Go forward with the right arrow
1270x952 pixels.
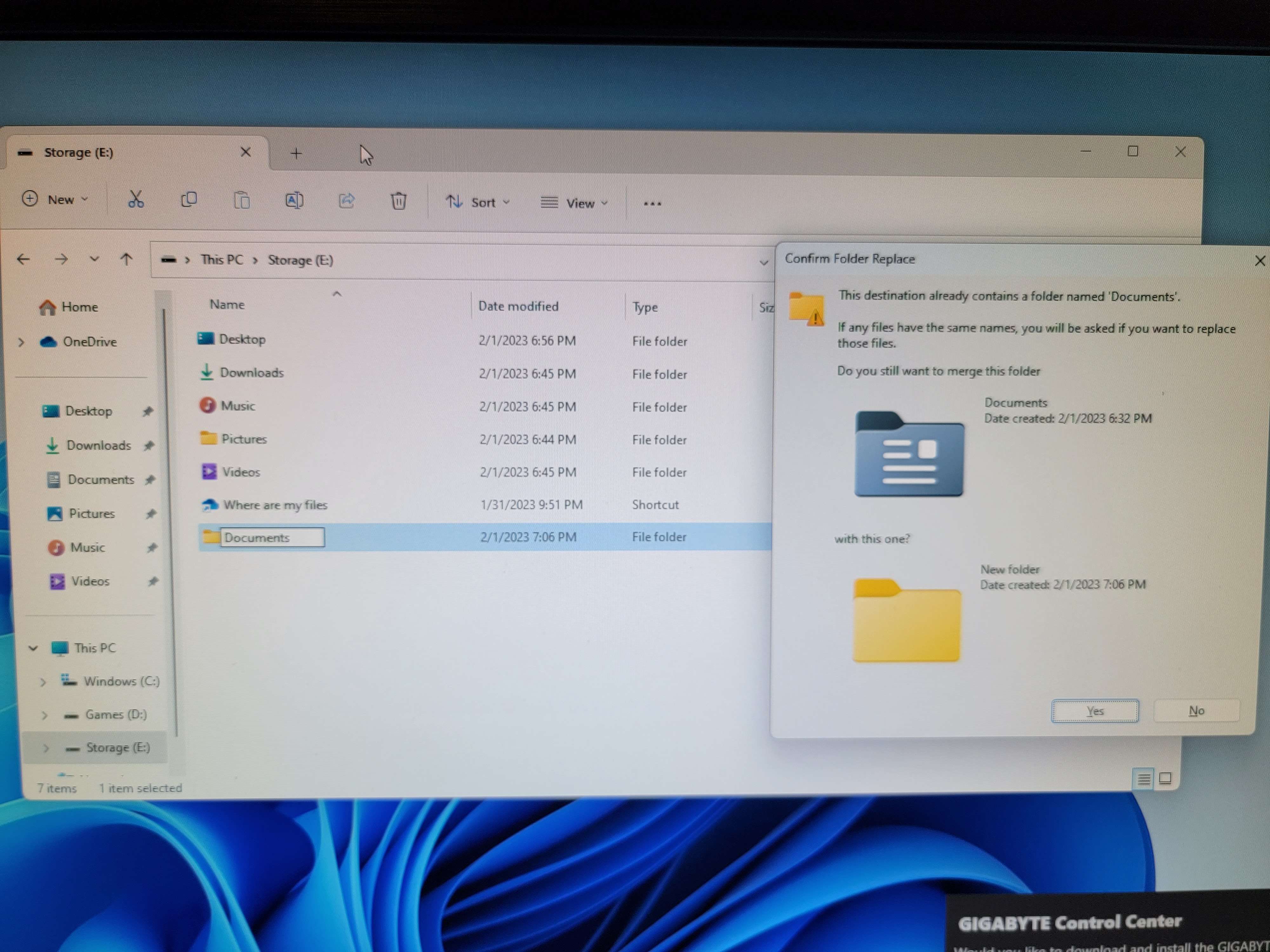[61, 259]
